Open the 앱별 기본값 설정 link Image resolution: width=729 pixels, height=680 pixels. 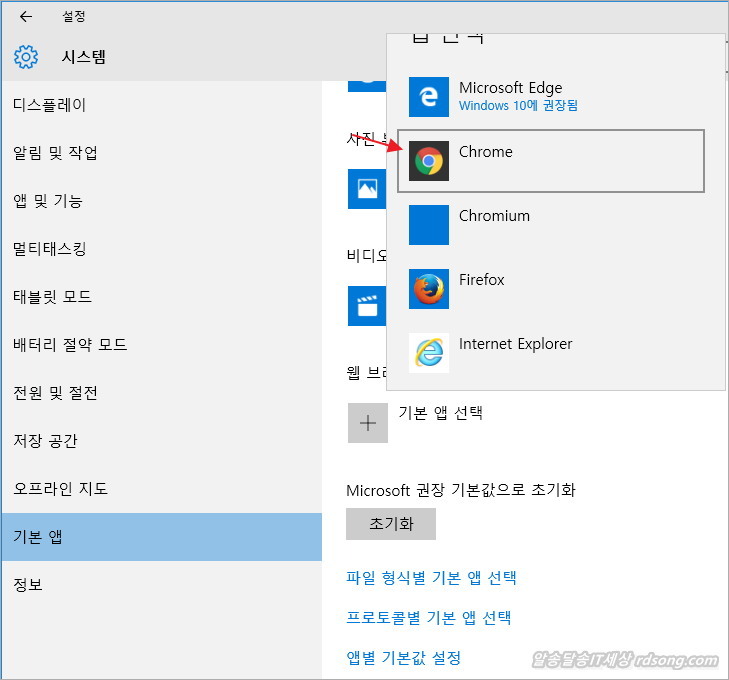tap(403, 658)
